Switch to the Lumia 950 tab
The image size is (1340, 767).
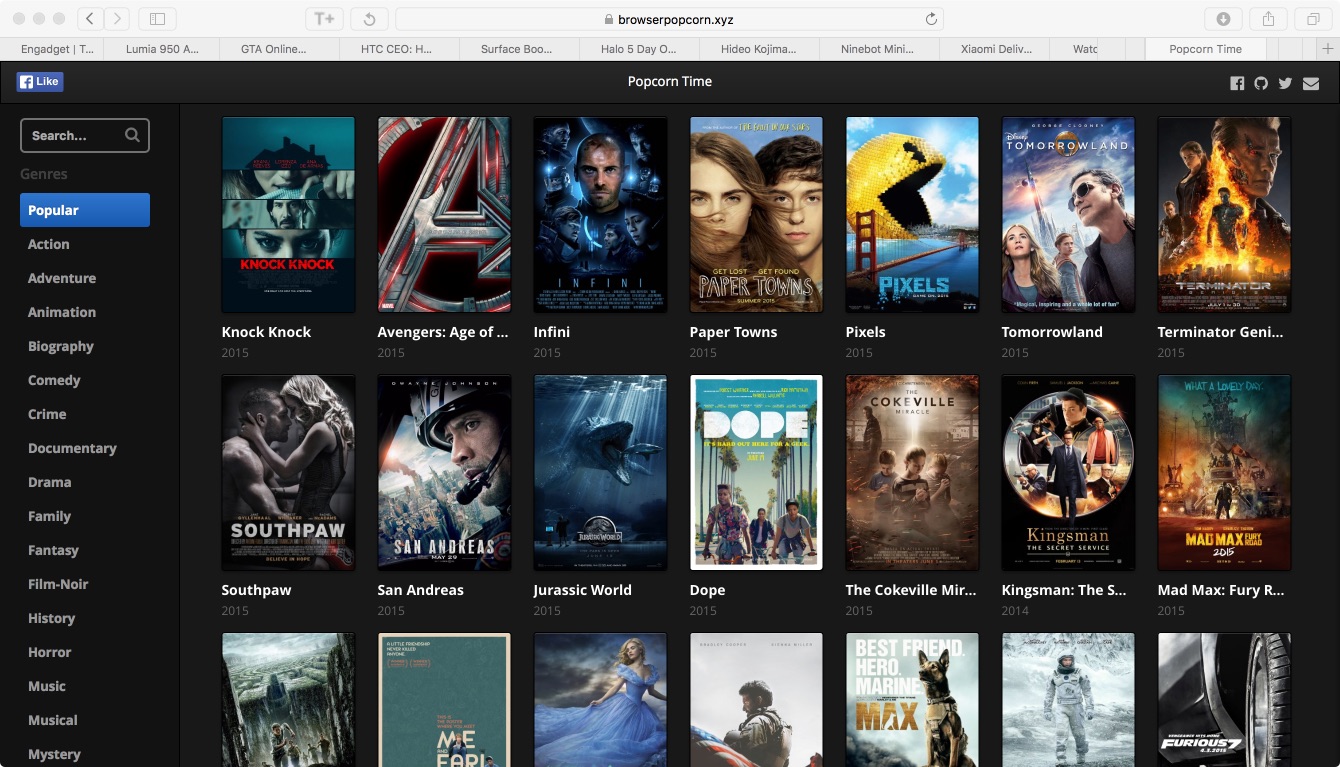(x=160, y=49)
